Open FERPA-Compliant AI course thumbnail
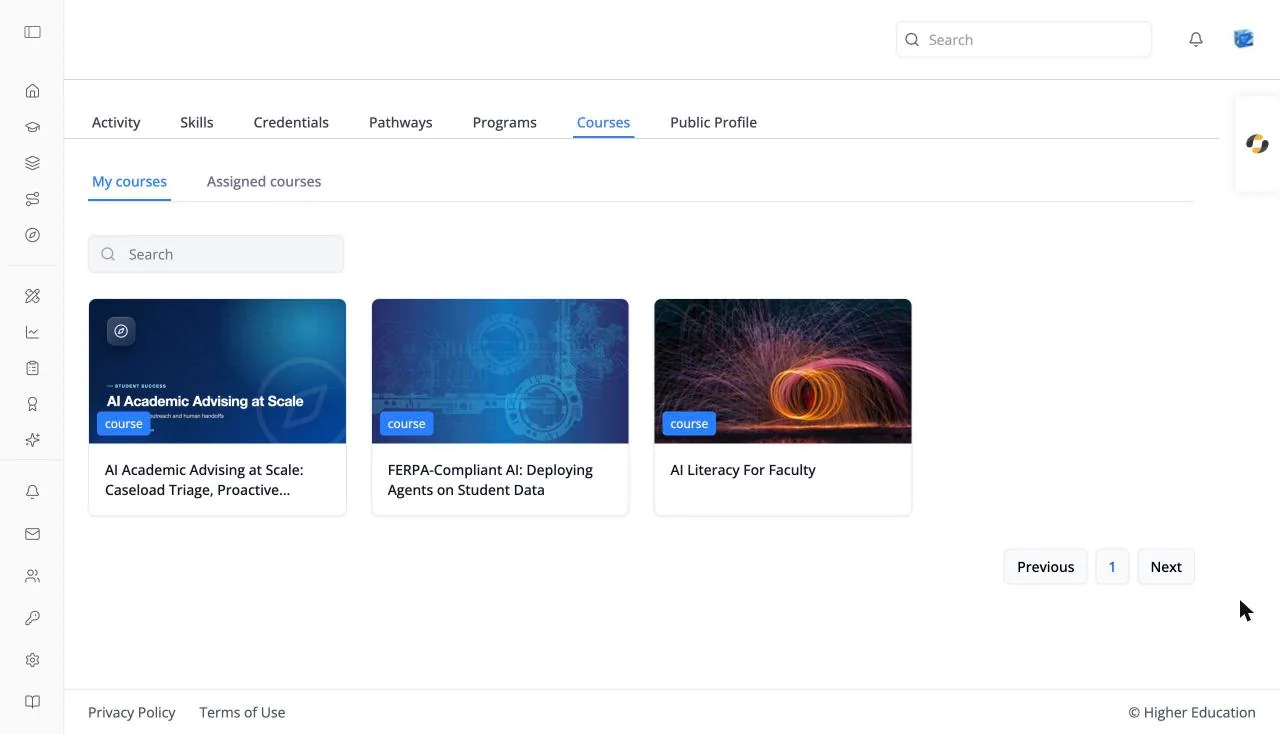The width and height of the screenshot is (1280, 734). click(x=500, y=371)
